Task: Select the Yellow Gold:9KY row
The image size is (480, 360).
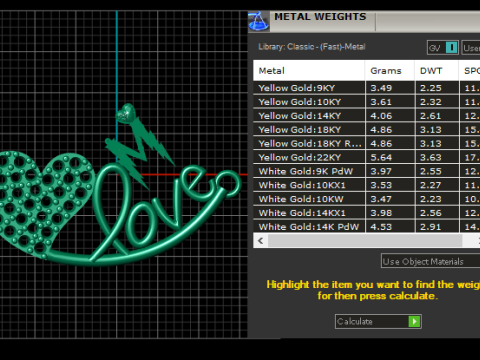Action: coord(366,88)
